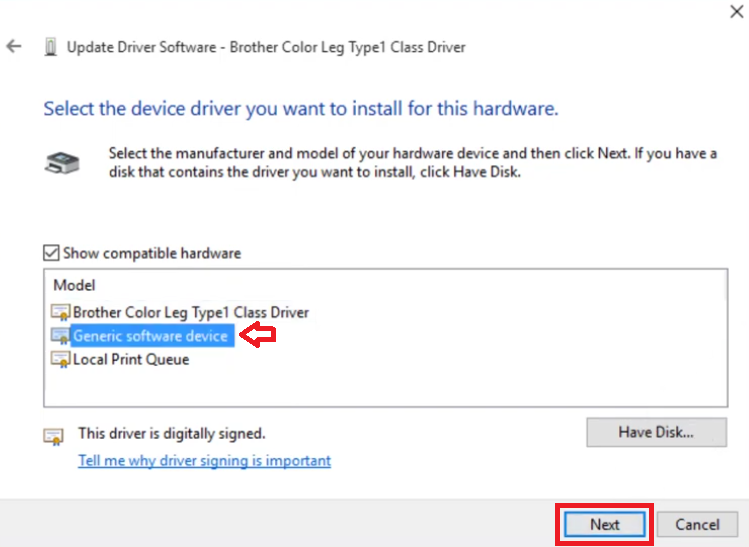This screenshot has width=749, height=547.
Task: Click the Local Print Queue driver icon
Action: 61,360
